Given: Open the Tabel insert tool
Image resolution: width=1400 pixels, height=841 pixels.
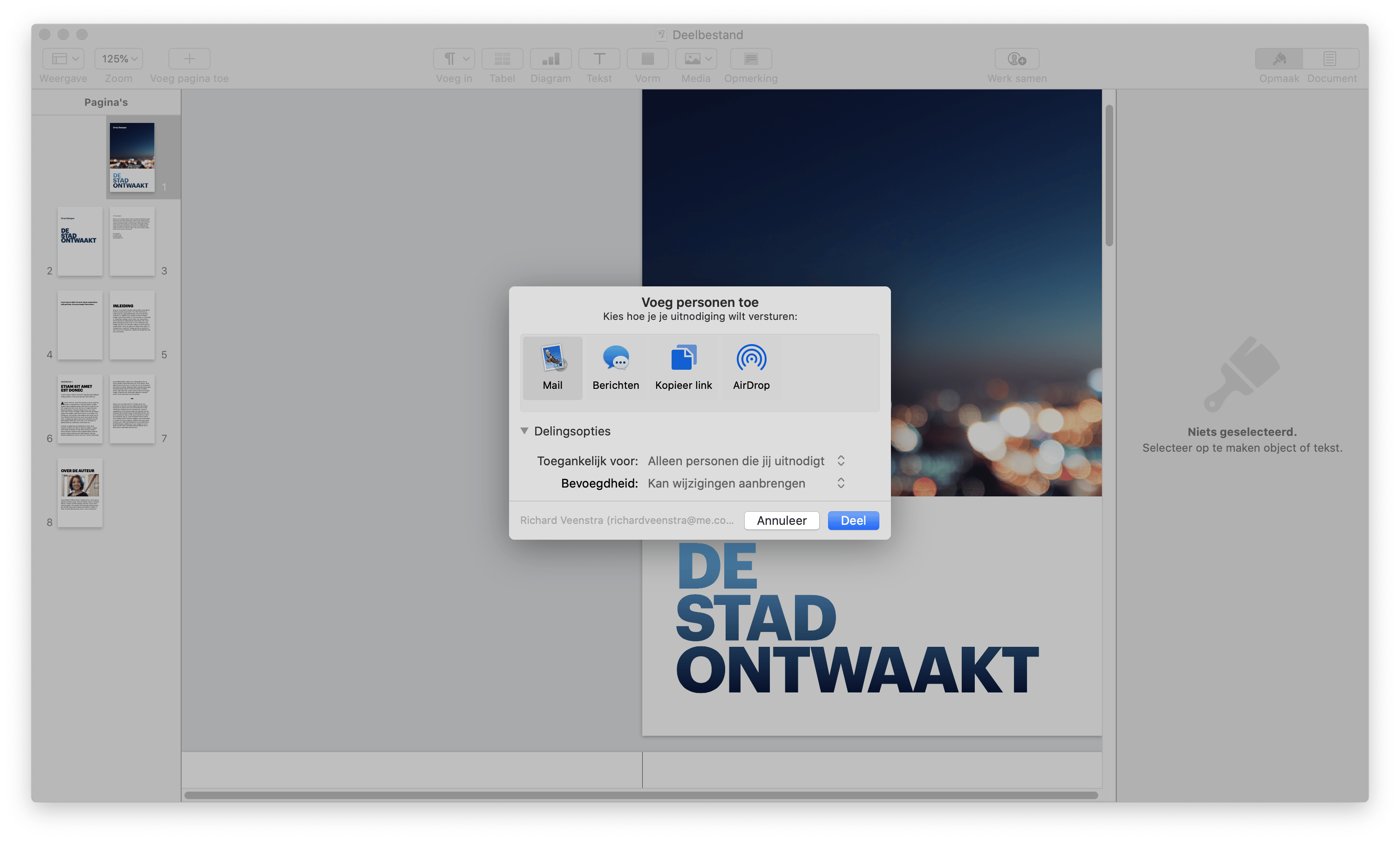Looking at the screenshot, I should pos(502,58).
